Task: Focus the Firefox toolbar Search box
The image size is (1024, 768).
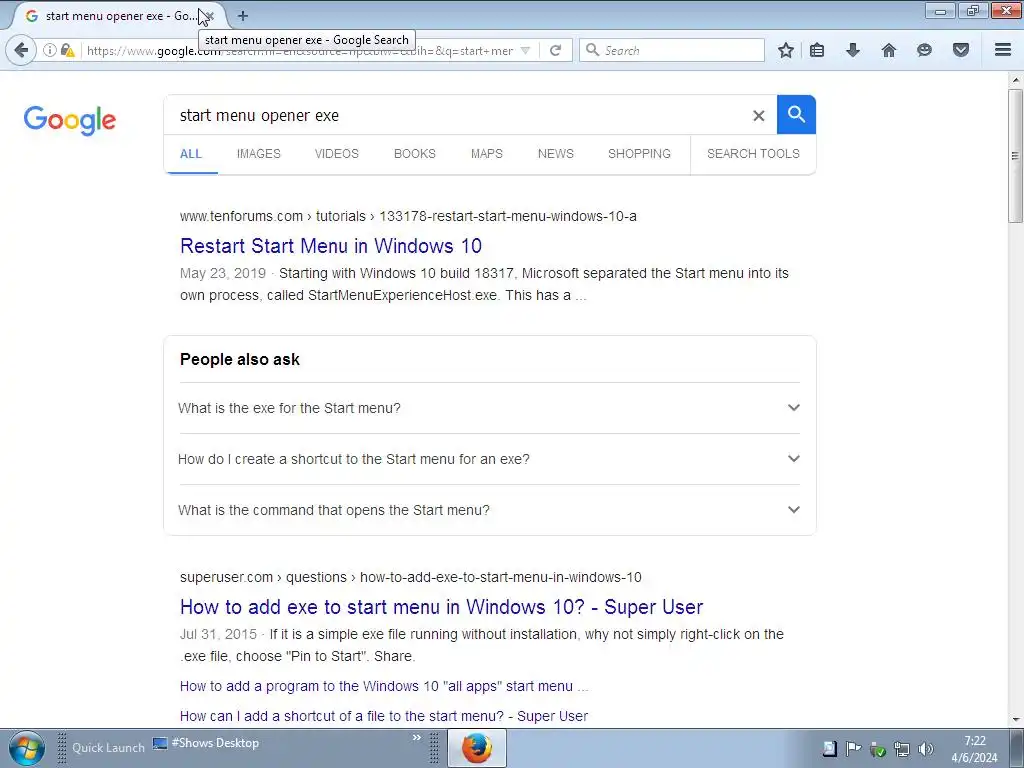Action: click(x=671, y=50)
